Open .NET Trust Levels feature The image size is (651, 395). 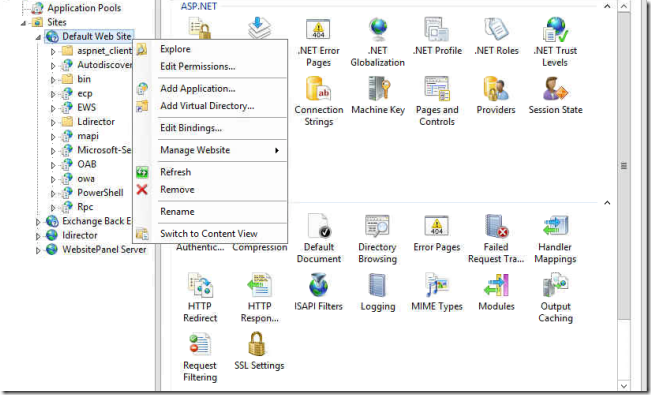coord(555,43)
